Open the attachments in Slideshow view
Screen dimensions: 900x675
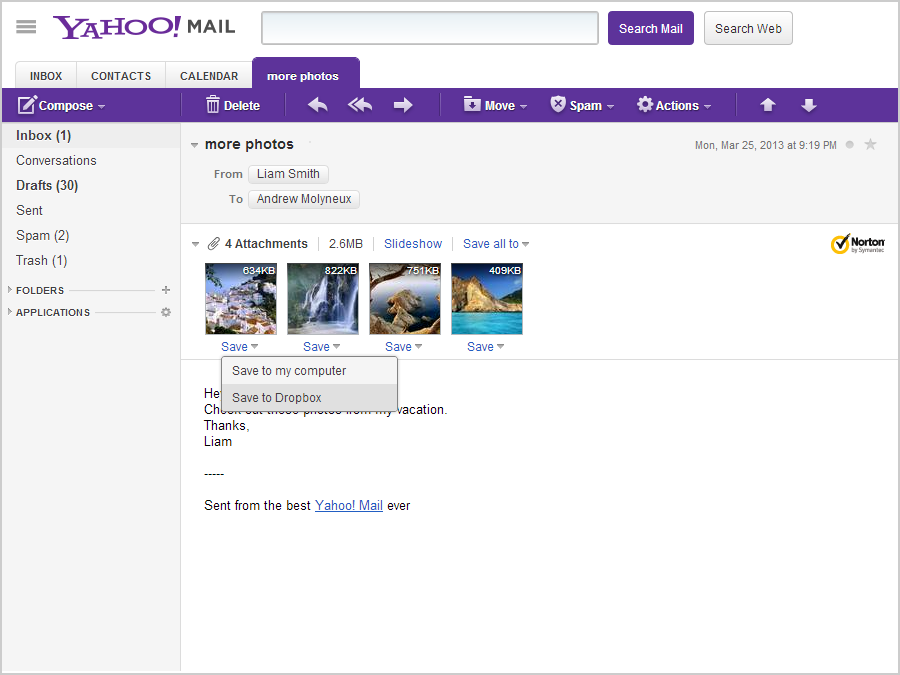(x=412, y=243)
